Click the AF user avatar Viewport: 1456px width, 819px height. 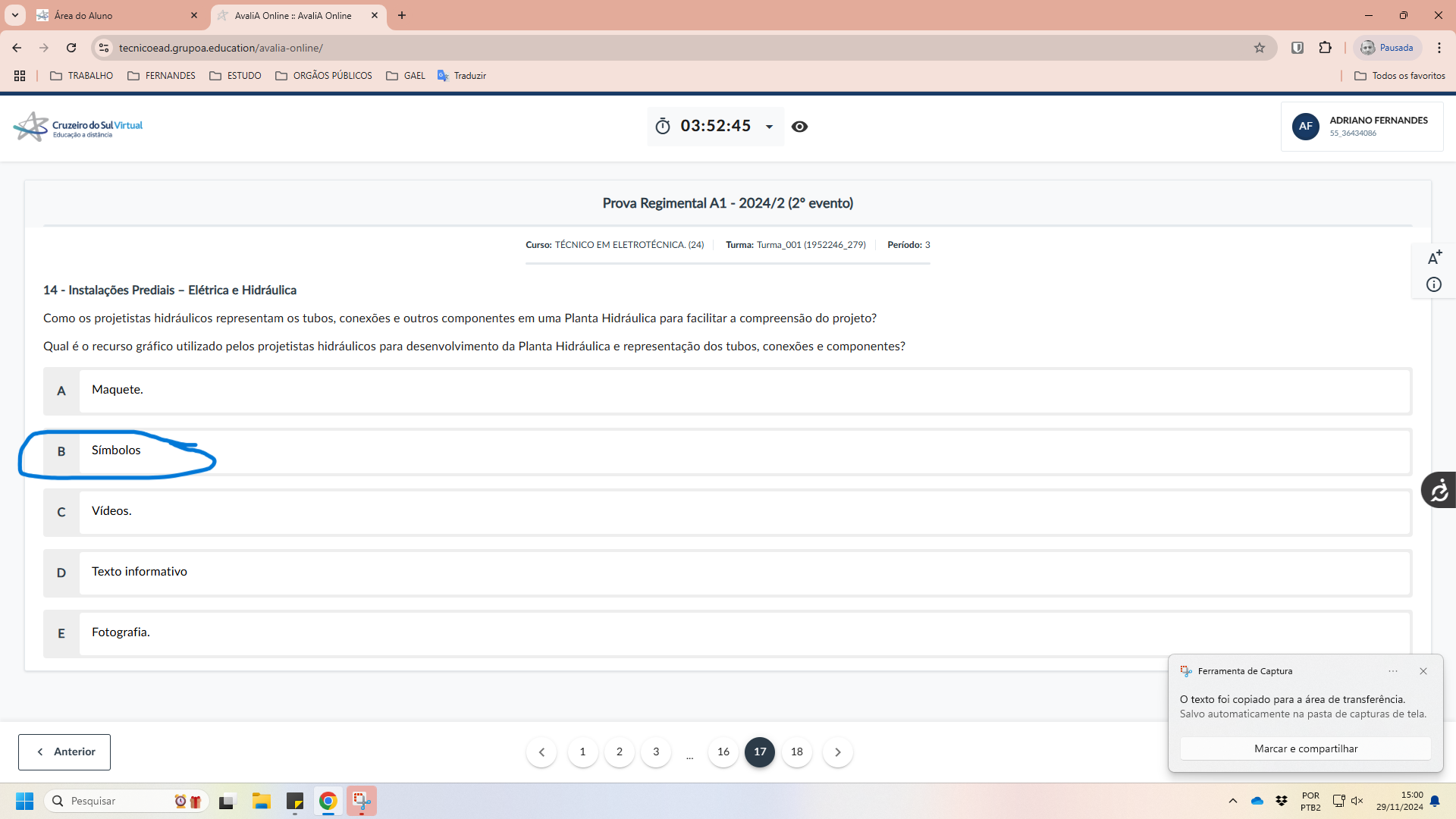pos(1305,127)
